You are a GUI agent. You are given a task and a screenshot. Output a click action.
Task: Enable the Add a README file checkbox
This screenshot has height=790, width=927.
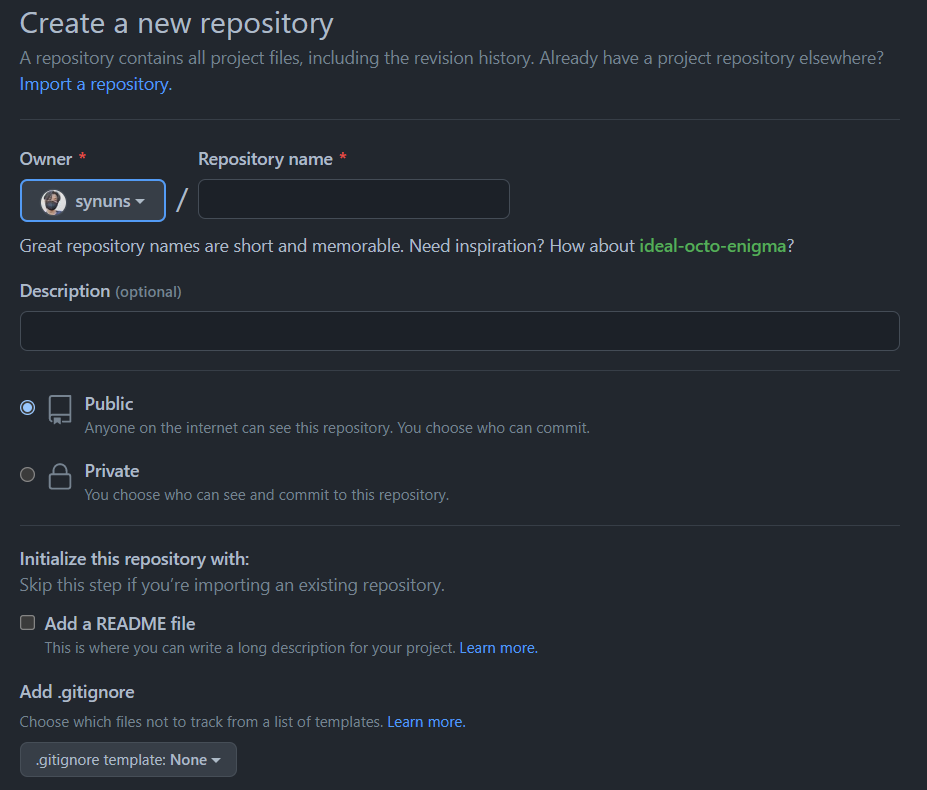(x=27, y=623)
